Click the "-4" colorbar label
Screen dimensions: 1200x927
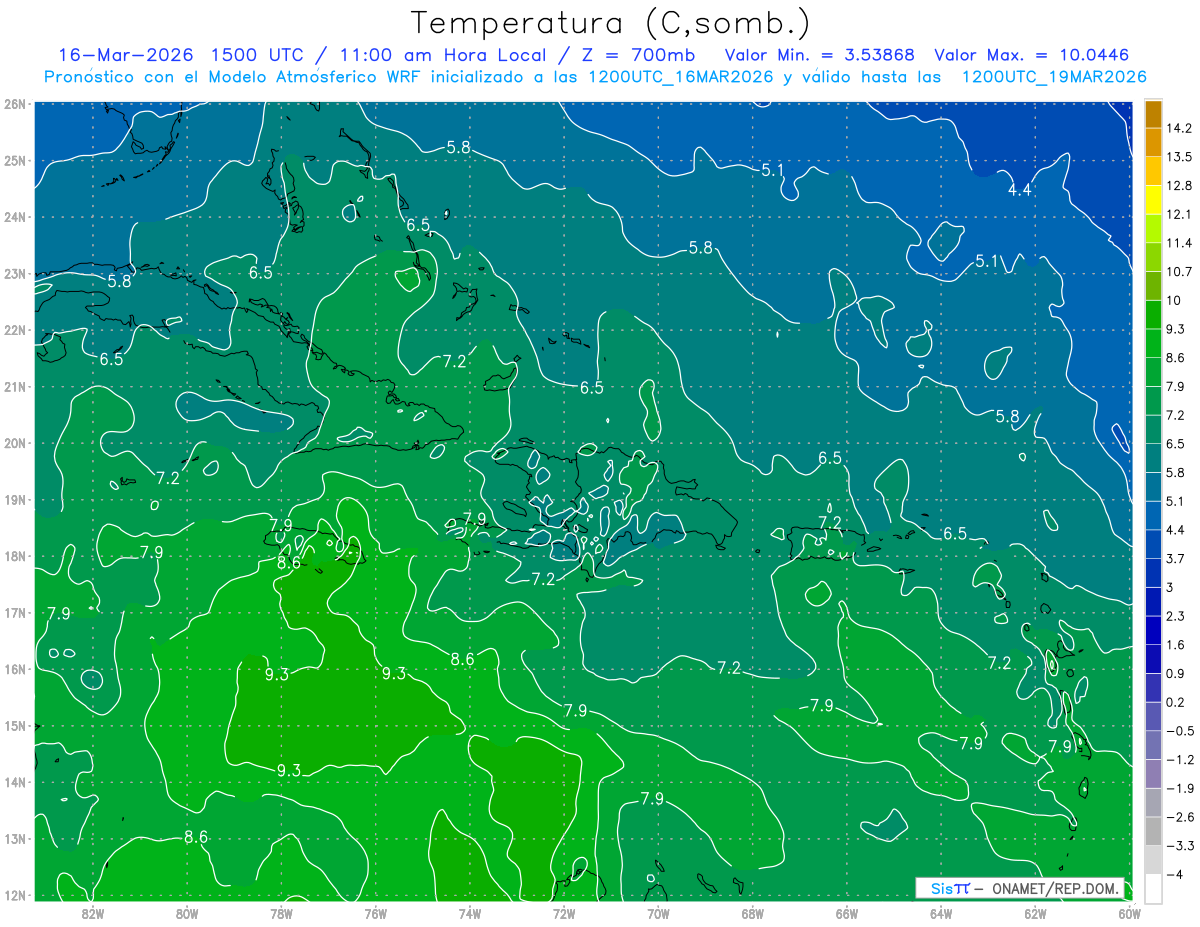[x=1174, y=874]
